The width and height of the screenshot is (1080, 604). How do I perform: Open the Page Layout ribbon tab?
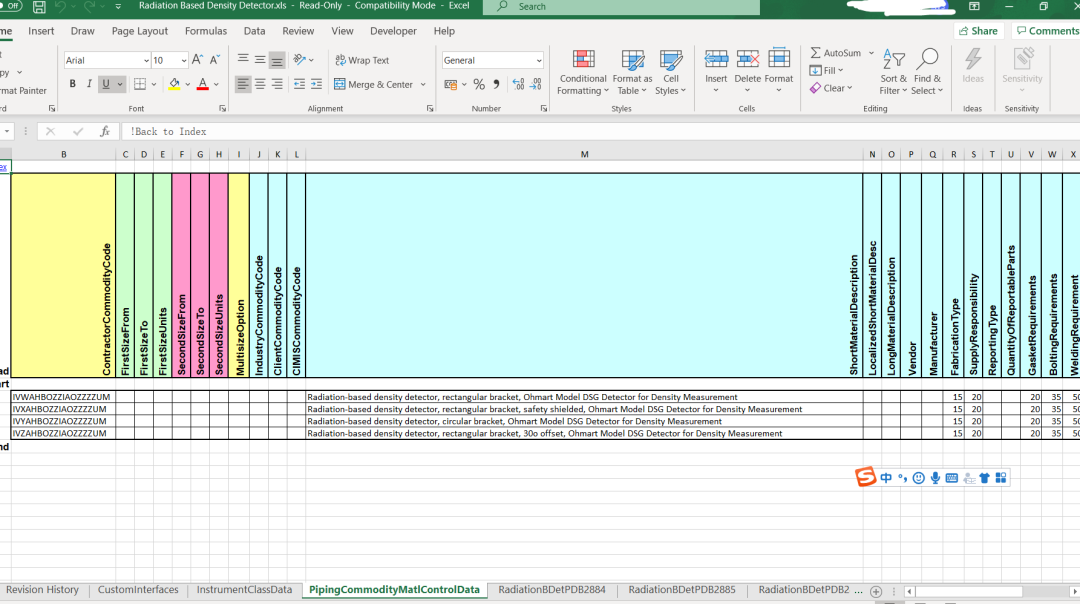[x=140, y=31]
